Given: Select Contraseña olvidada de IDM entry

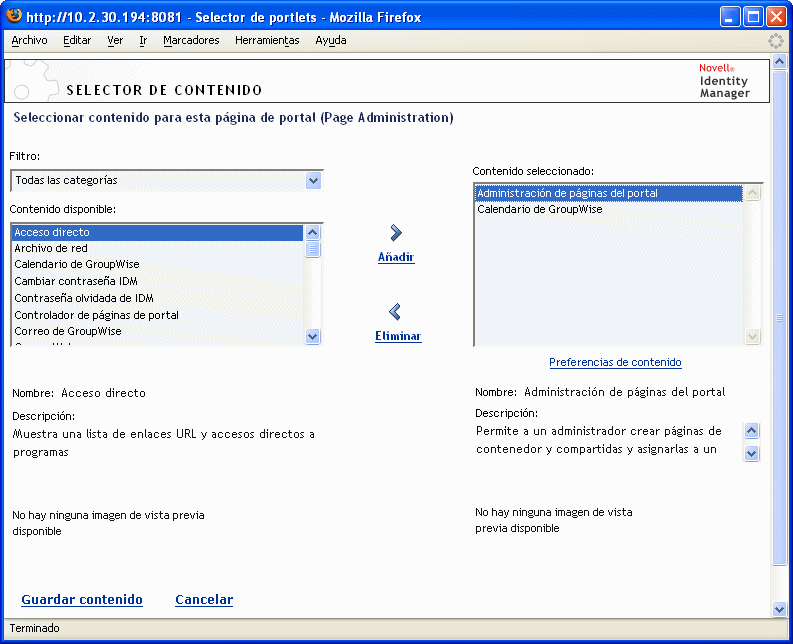Looking at the screenshot, I should click(x=157, y=298).
